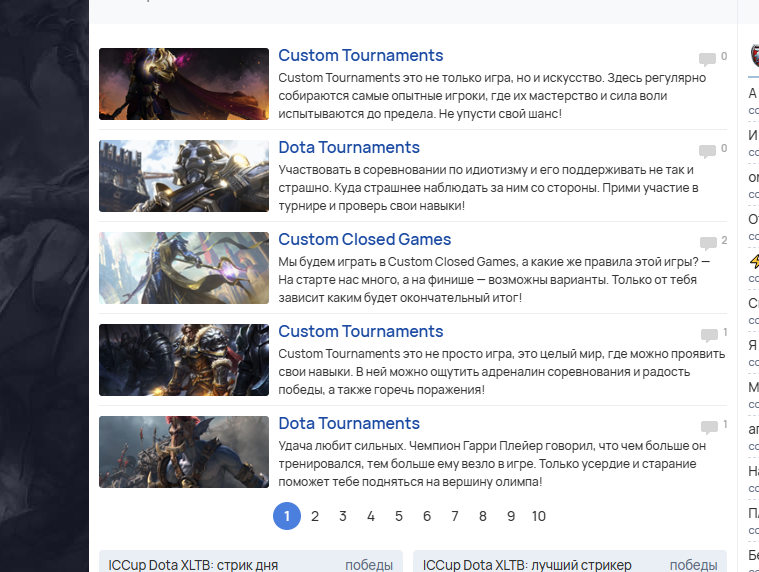This screenshot has height=572, width=759.
Task: Go to page 4 in pagination
Action: (x=371, y=516)
